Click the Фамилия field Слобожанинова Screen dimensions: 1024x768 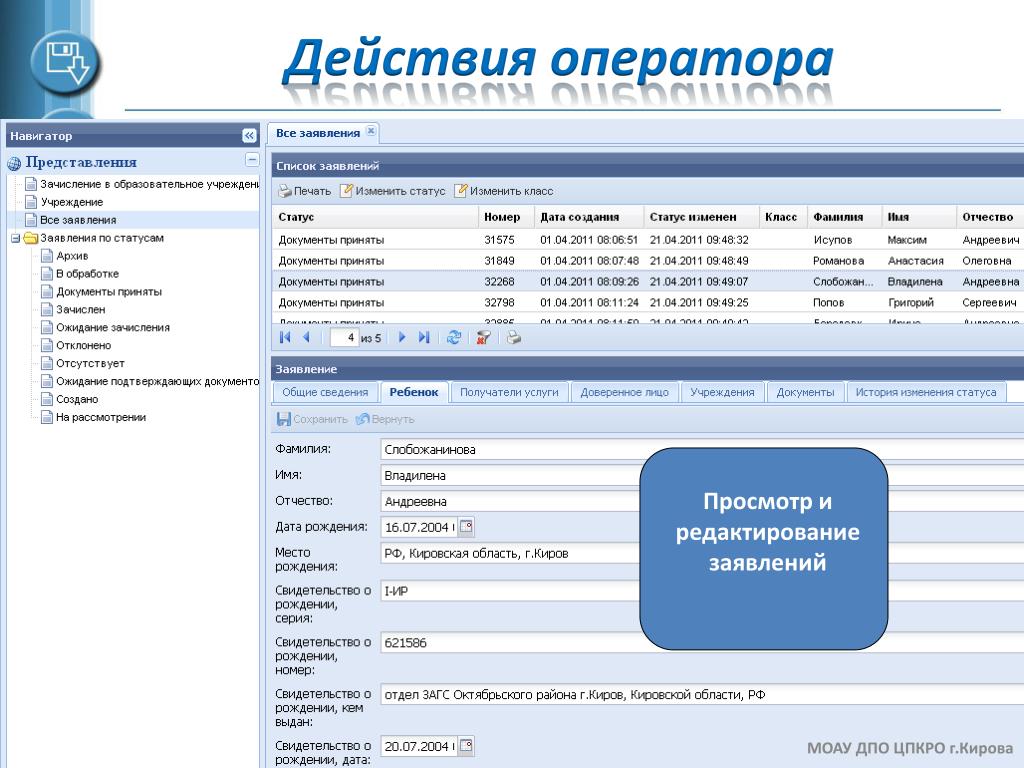pos(702,449)
